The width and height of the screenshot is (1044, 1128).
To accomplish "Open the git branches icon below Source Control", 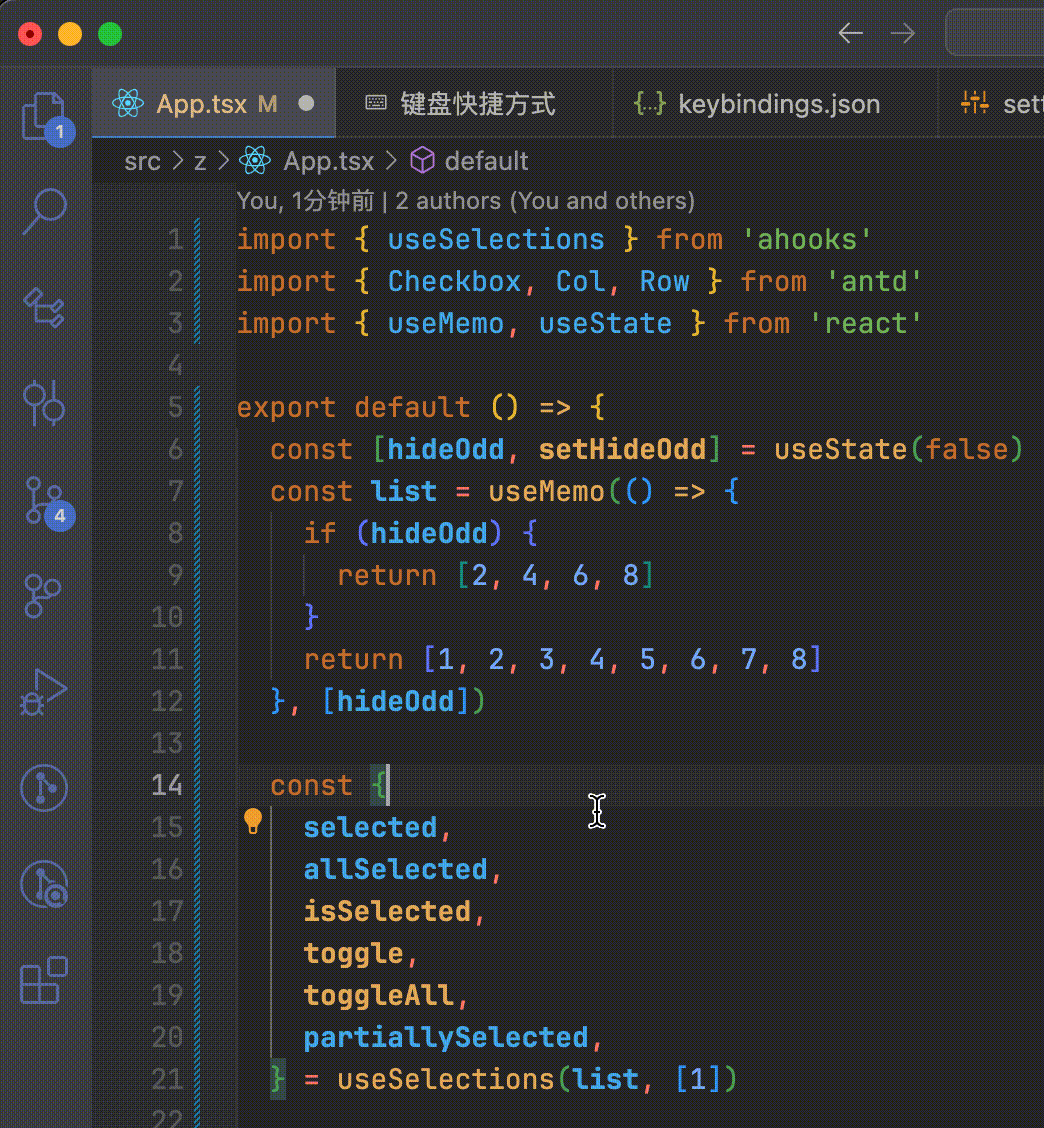I will (42, 595).
